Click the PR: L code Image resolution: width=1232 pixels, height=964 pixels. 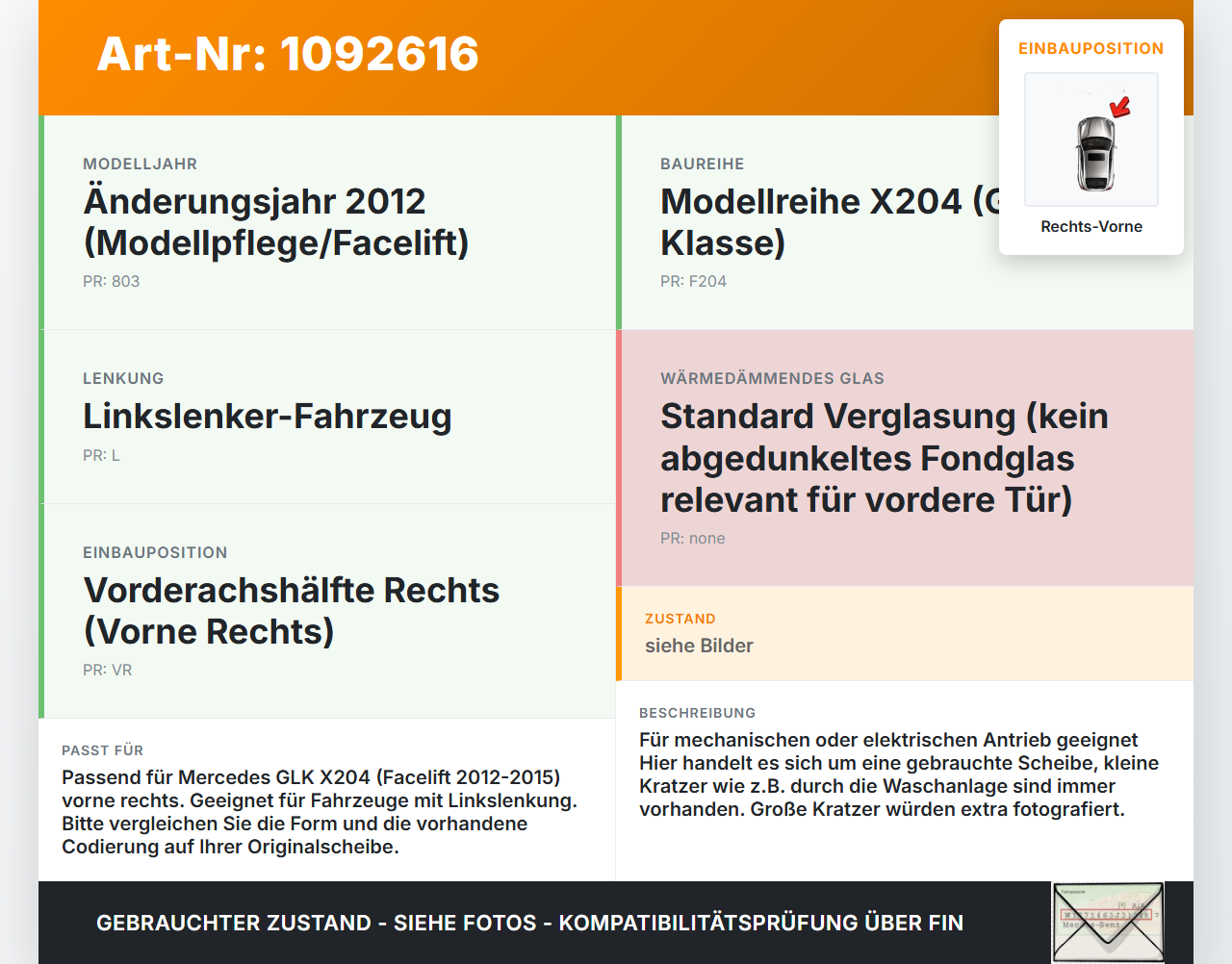pyautogui.click(x=101, y=455)
